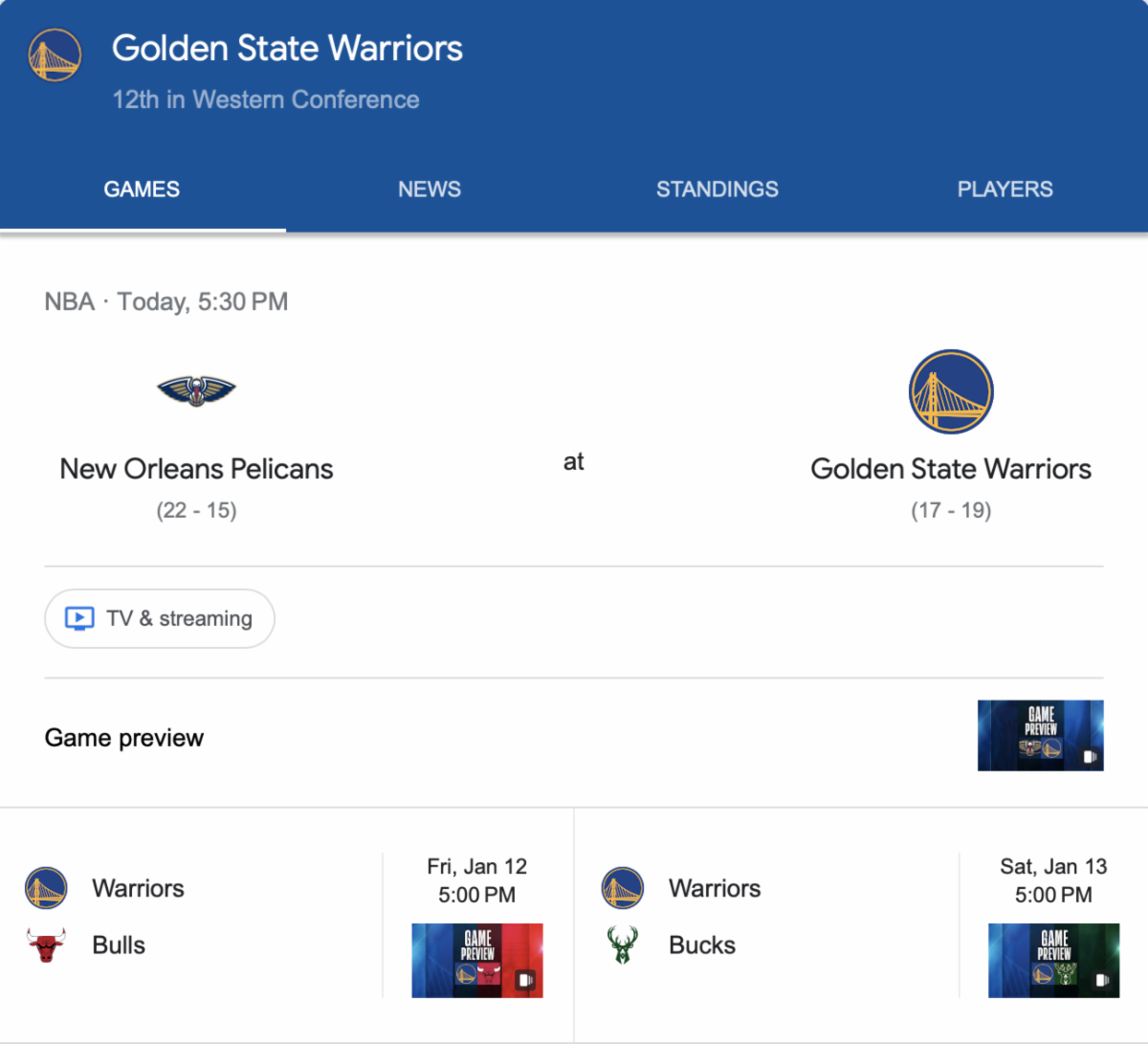
Task: Click the Chicago Bulls logo
Action: (46, 944)
